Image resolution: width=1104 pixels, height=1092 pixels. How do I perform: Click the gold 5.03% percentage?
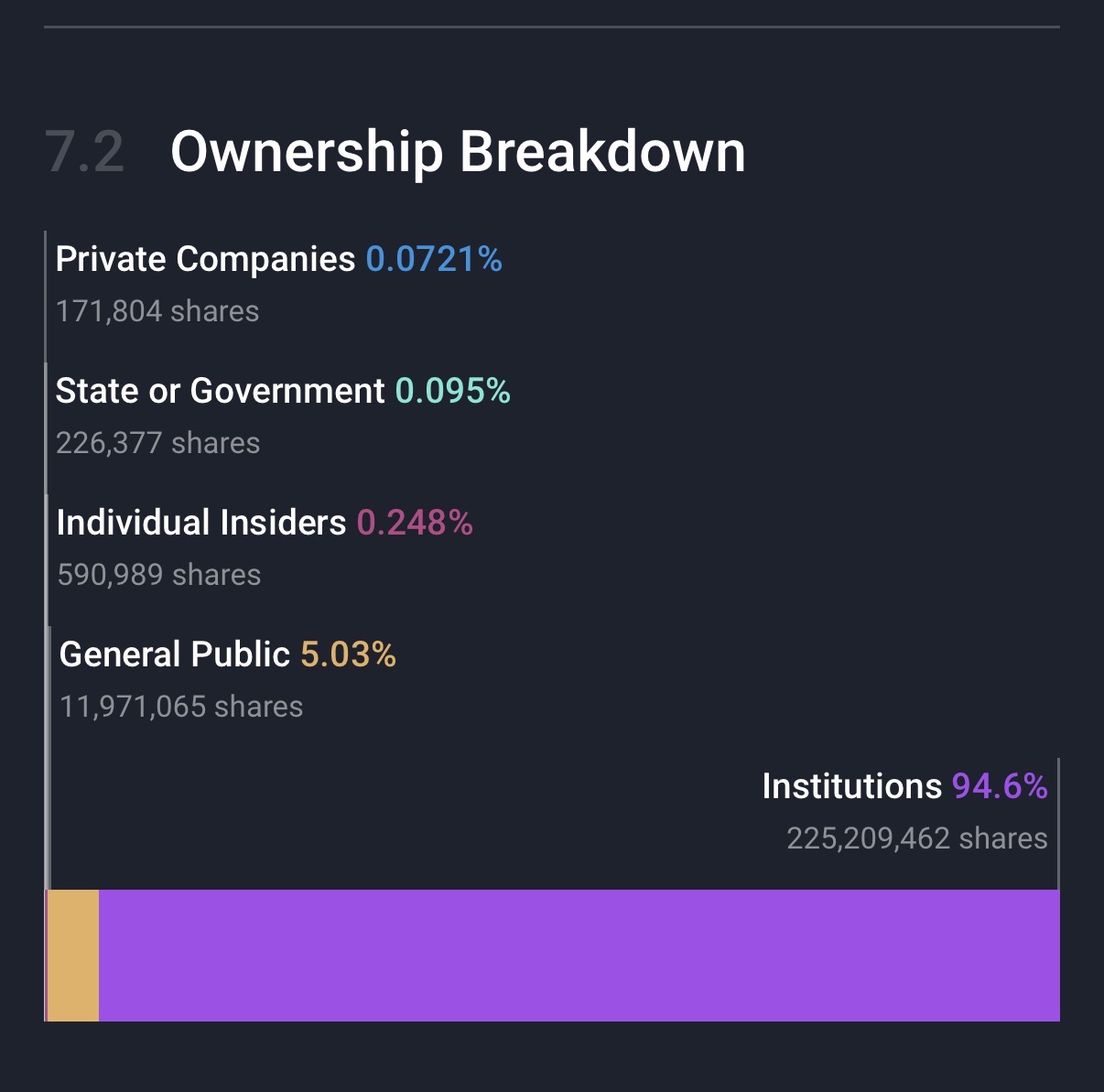348,654
